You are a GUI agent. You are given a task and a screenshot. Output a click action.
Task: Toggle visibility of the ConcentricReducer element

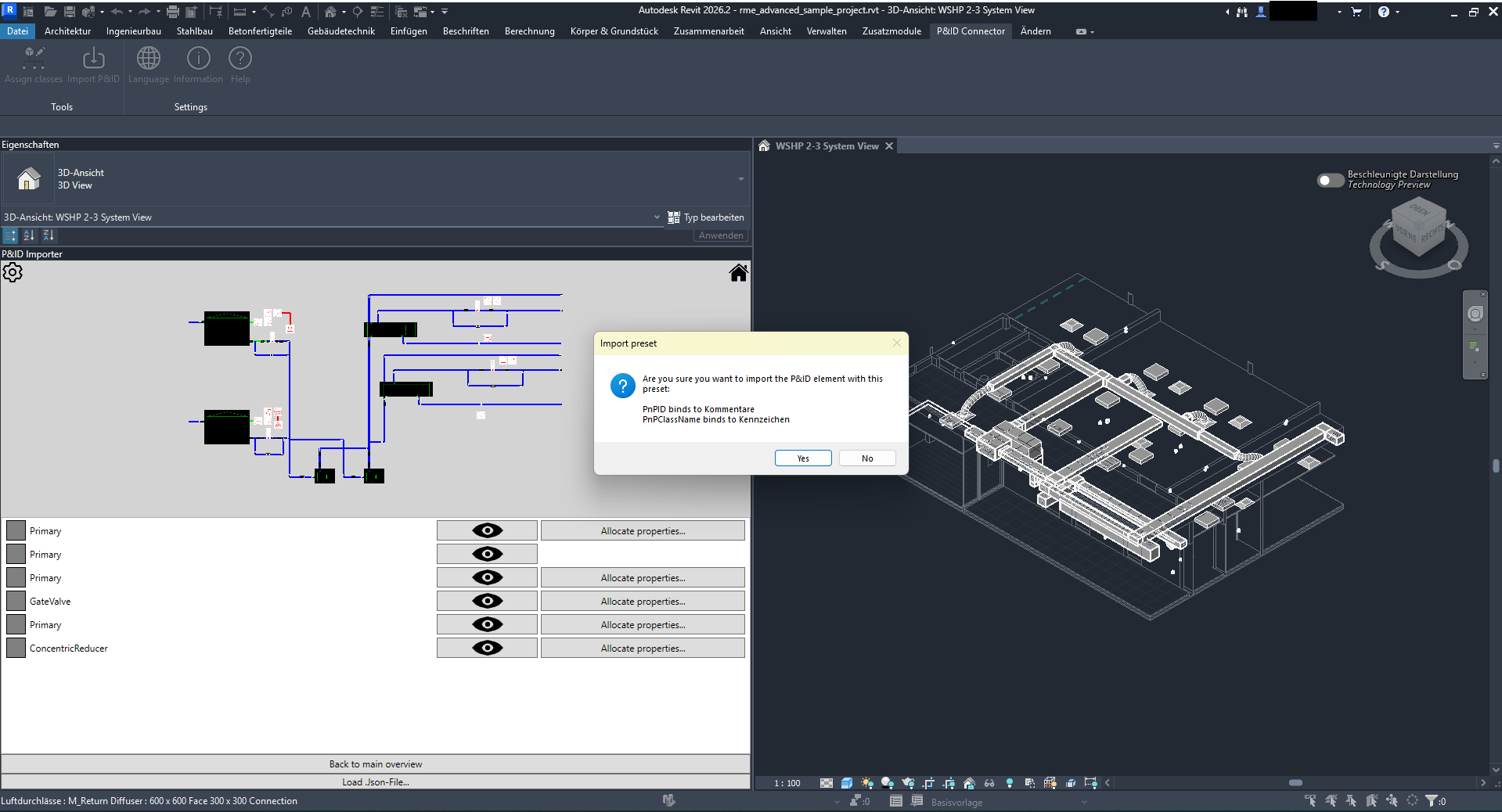pos(486,648)
